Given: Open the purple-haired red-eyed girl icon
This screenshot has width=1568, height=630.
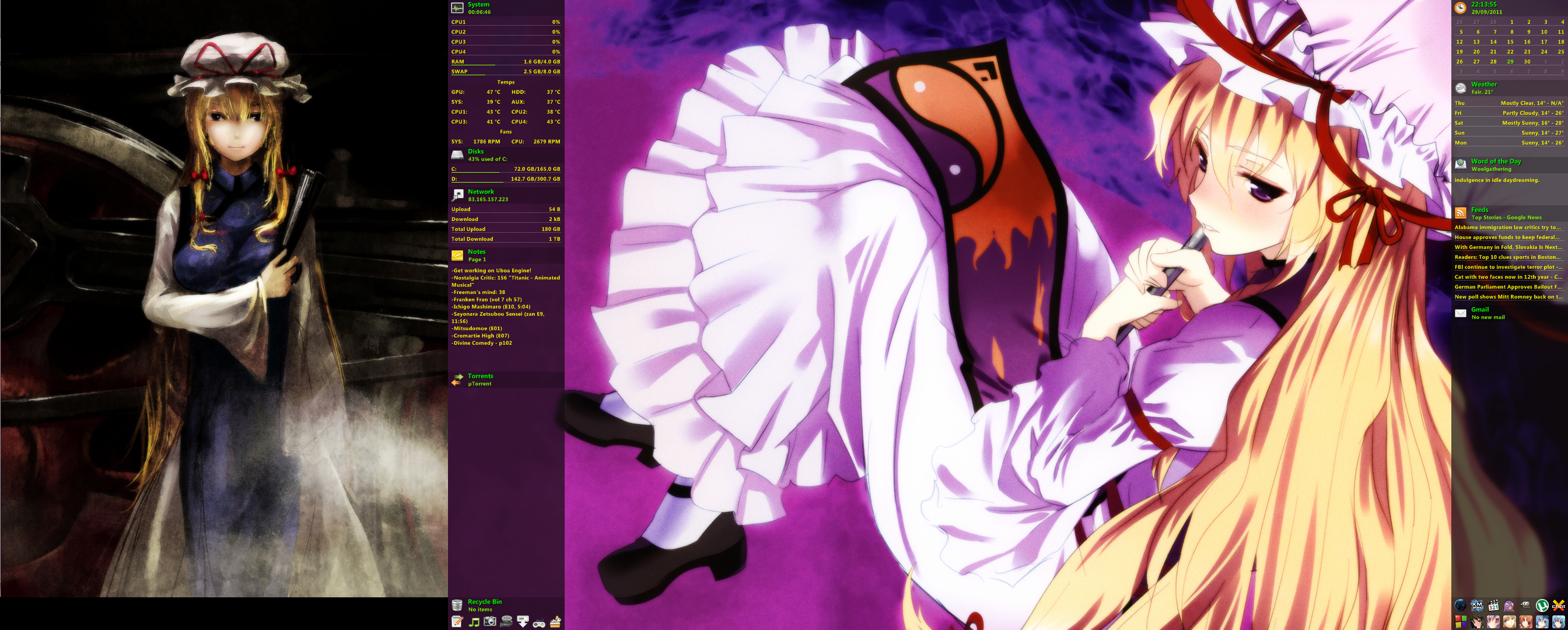Looking at the screenshot, I should point(1494,622).
